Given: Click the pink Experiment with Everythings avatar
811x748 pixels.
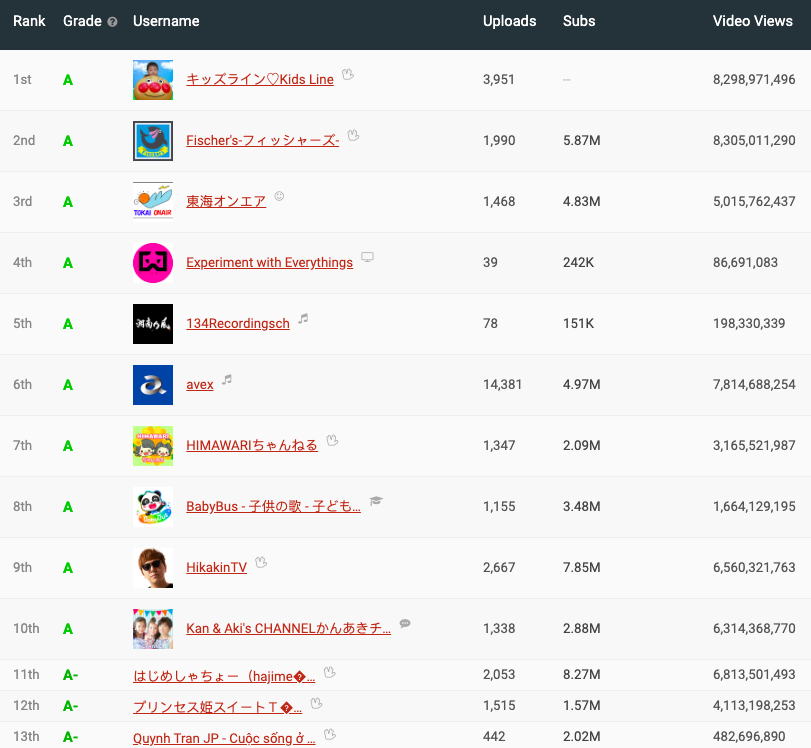Looking at the screenshot, I should point(153,263).
